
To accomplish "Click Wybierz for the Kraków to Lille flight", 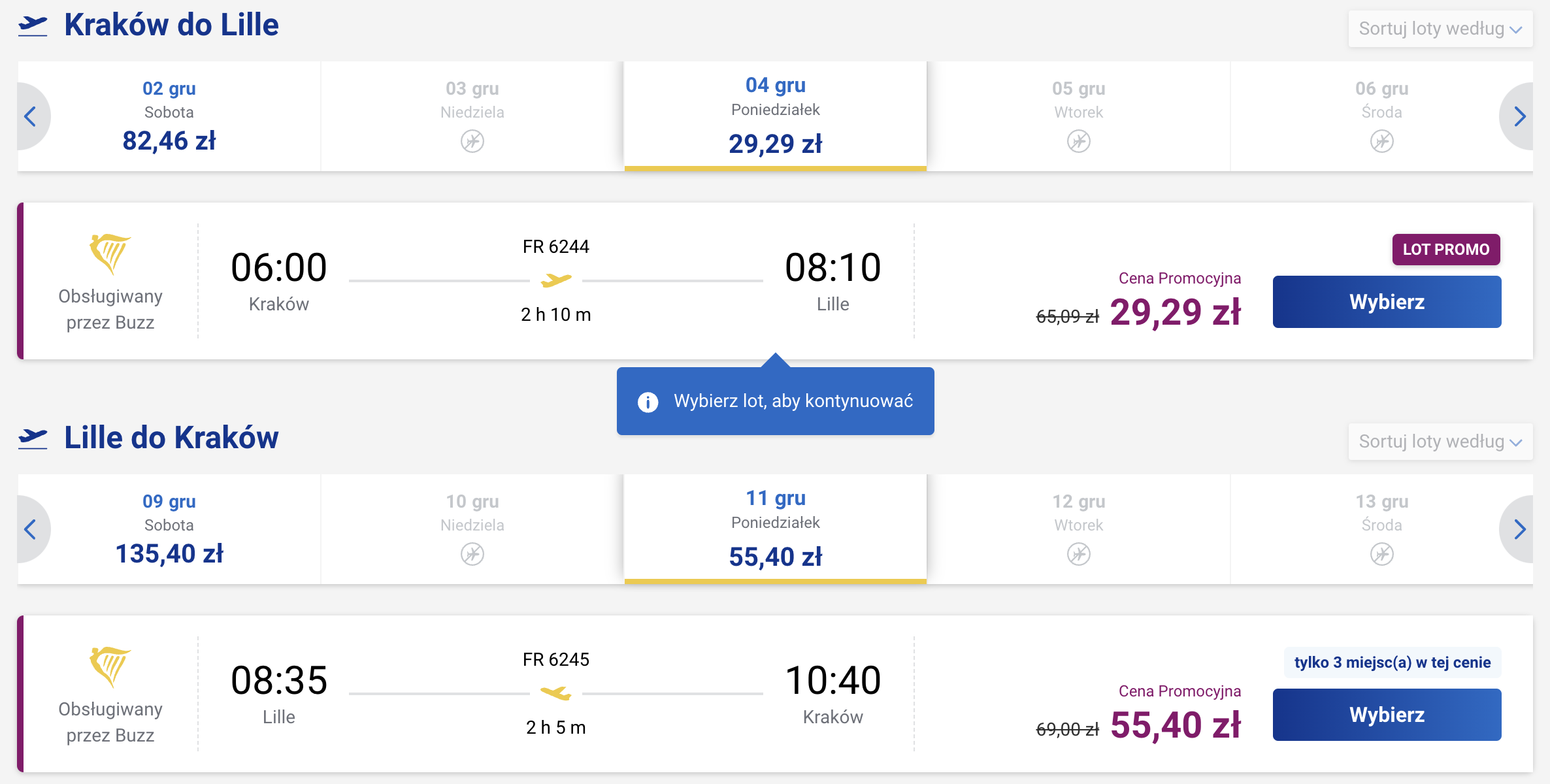I will [x=1387, y=302].
